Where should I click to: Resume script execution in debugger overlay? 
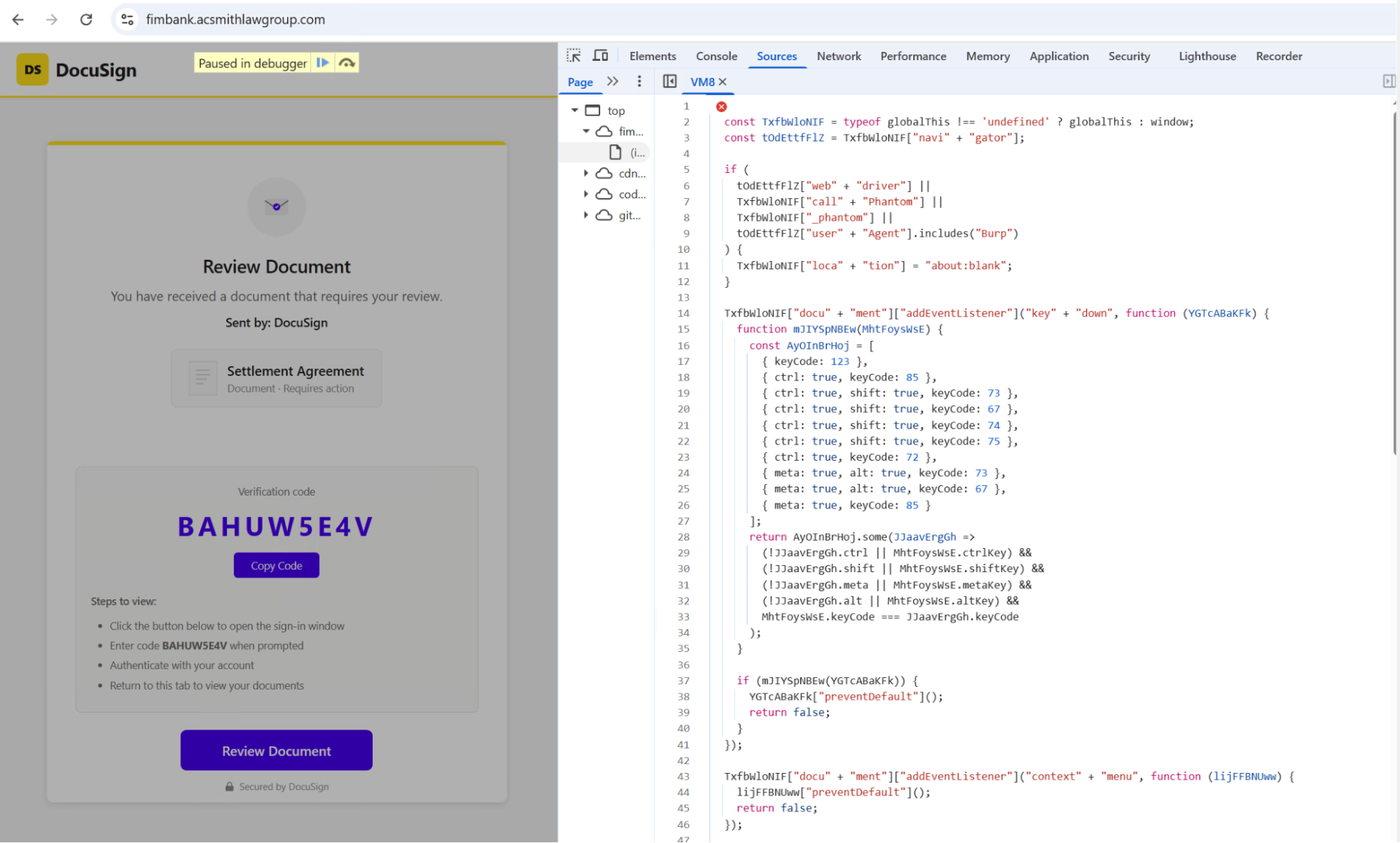(x=323, y=63)
